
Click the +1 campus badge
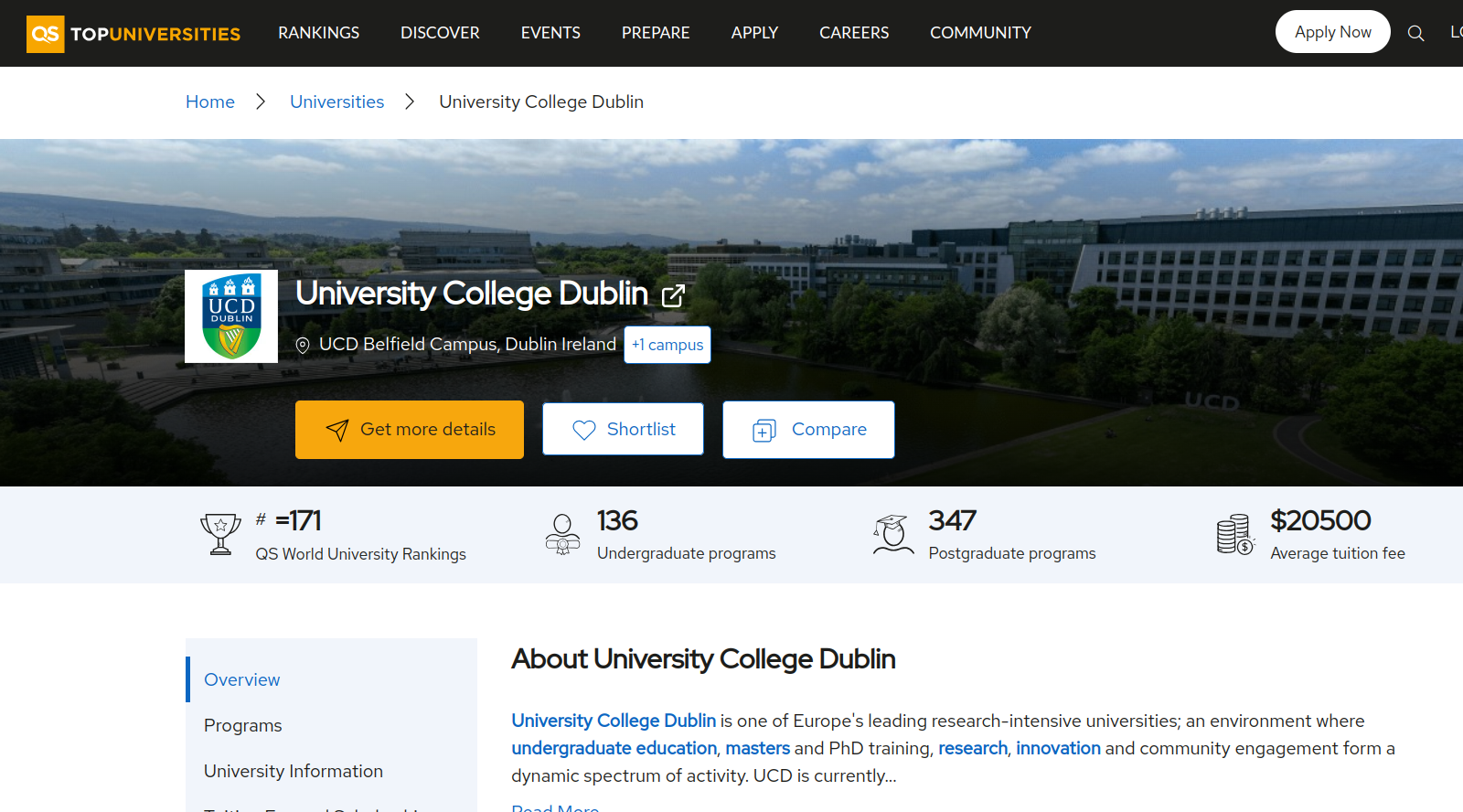pos(667,345)
